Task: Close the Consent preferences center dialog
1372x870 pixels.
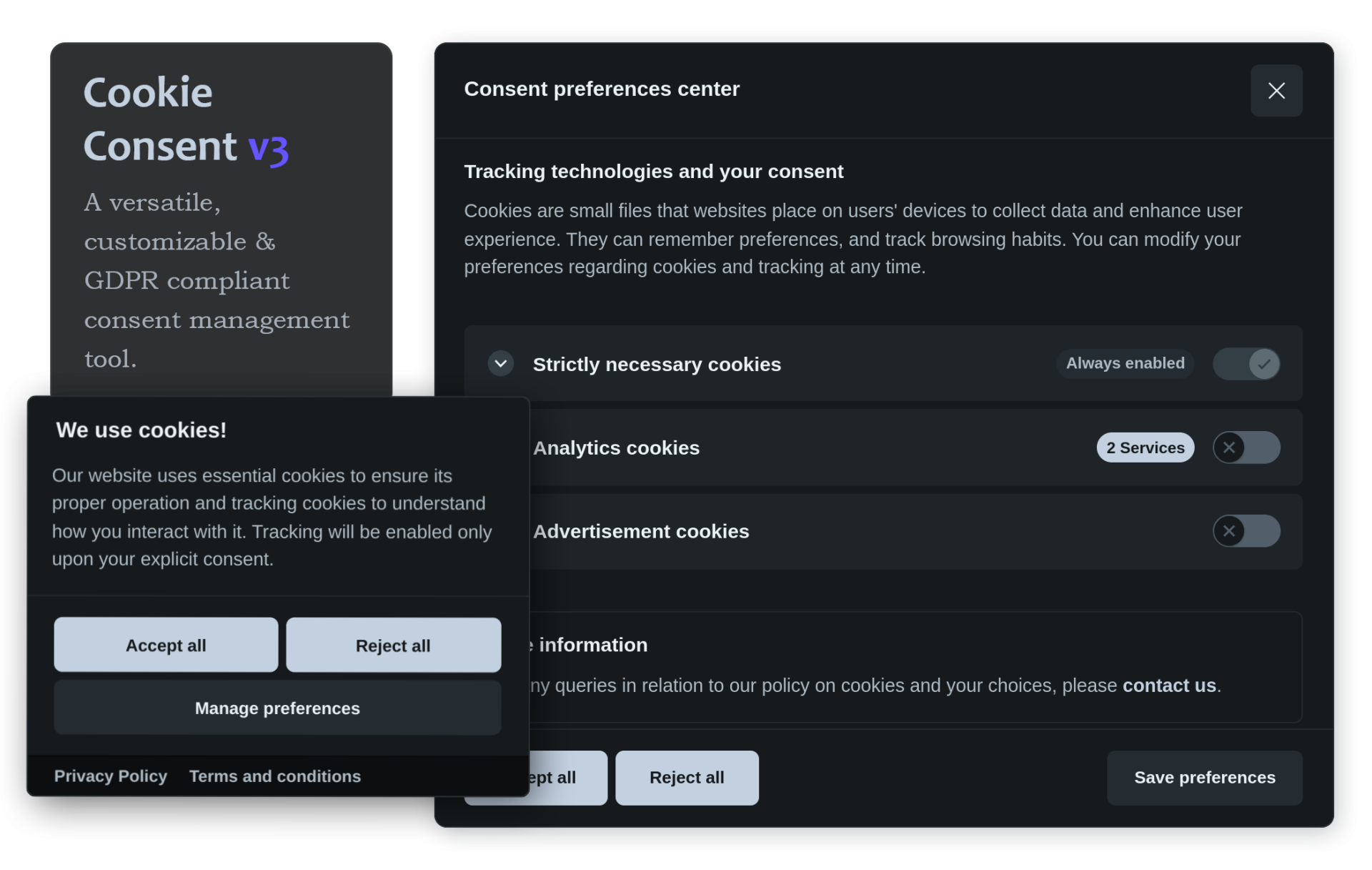Action: click(1276, 91)
